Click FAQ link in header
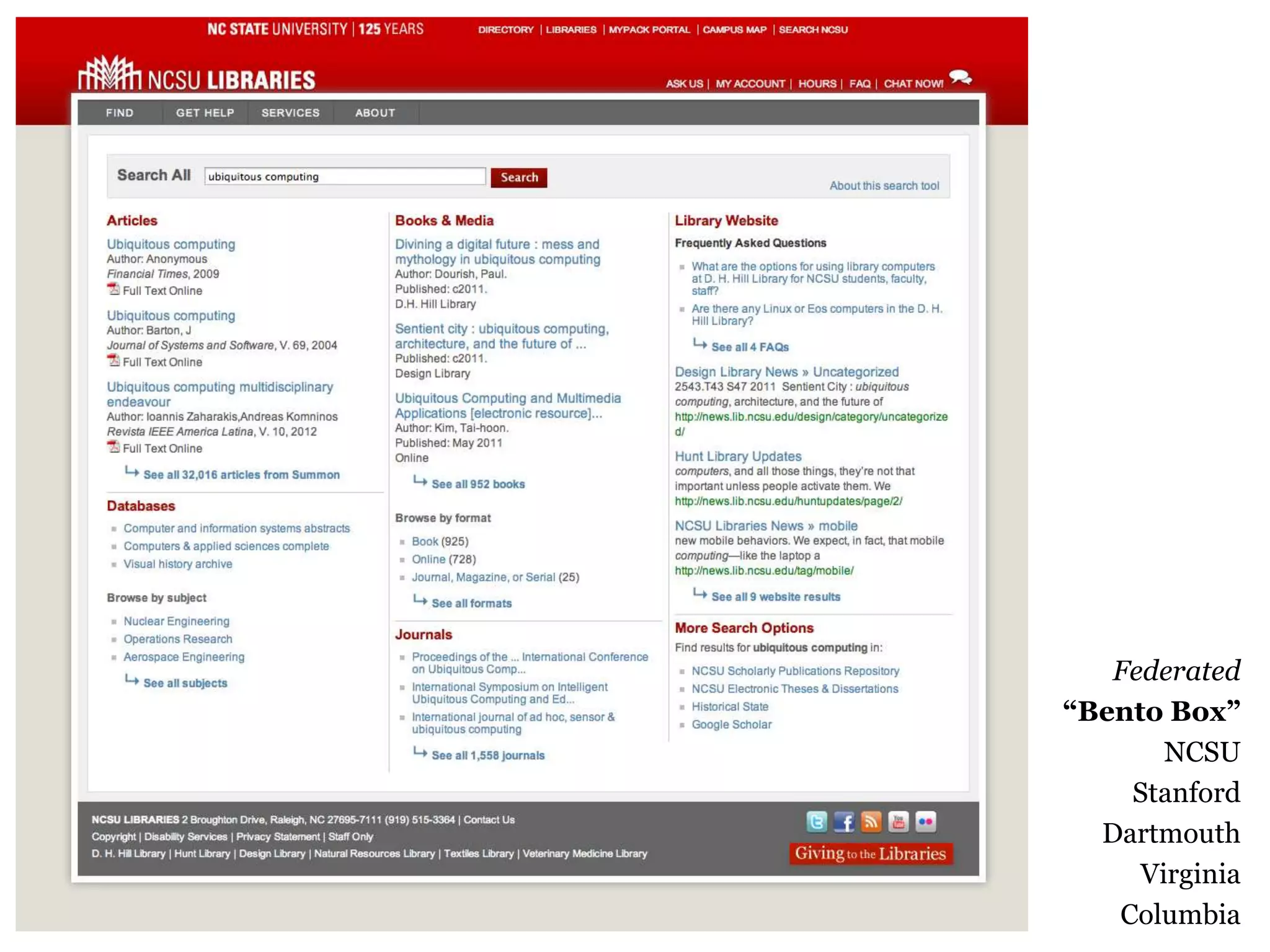 860,84
